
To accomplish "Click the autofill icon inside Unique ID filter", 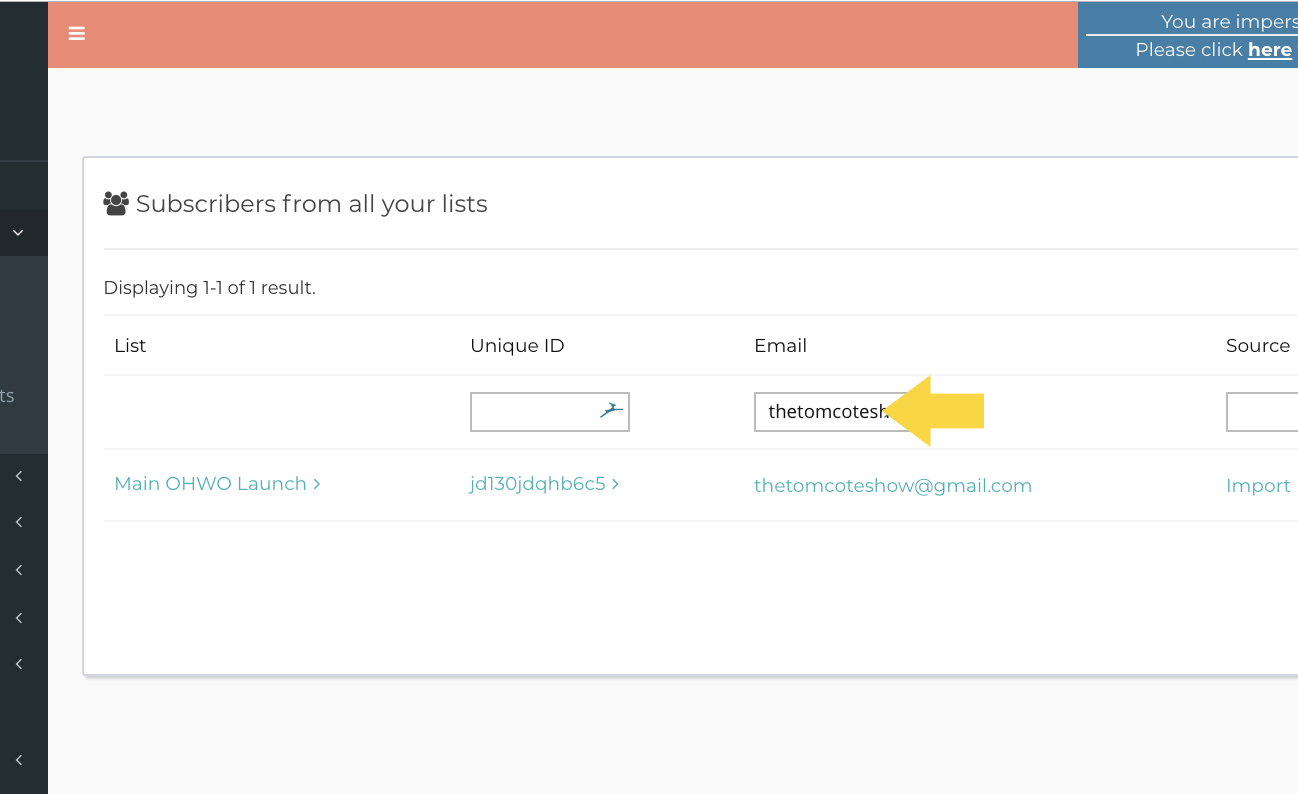I will [x=611, y=410].
